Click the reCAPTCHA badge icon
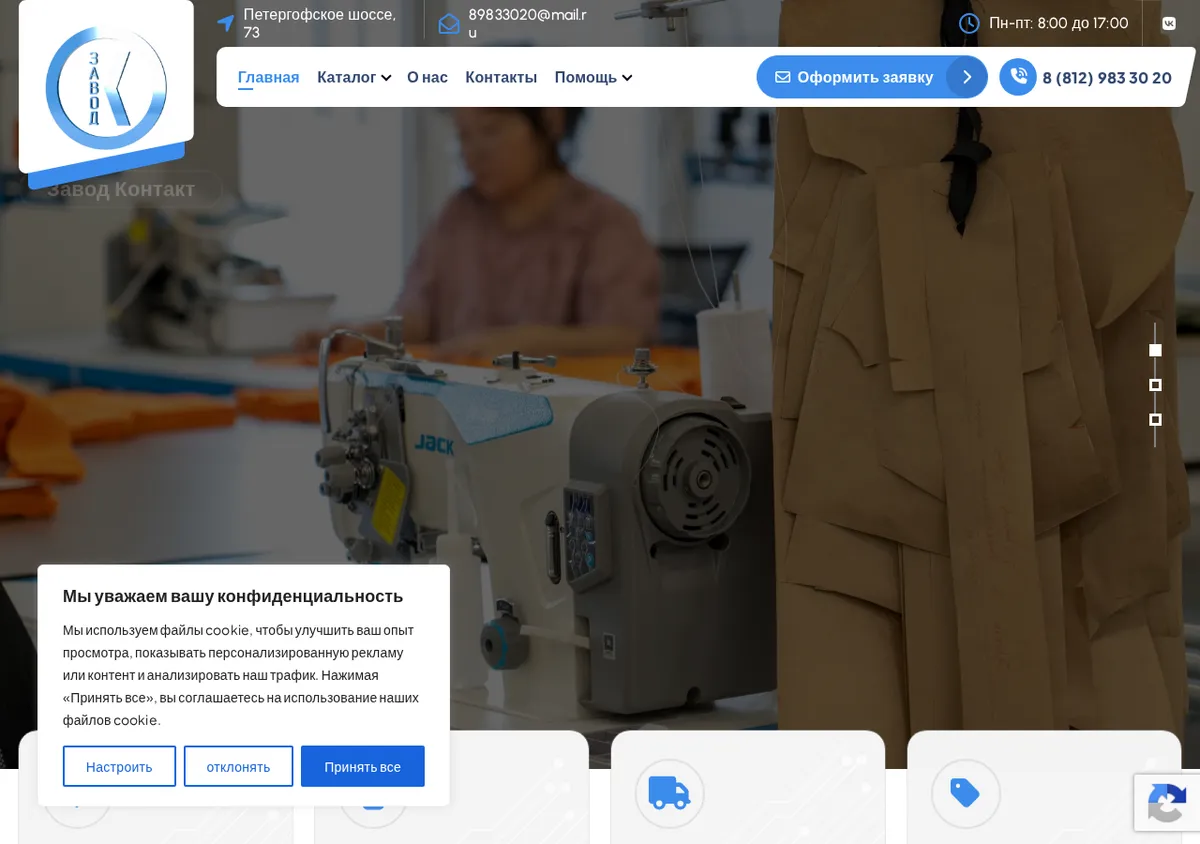Image resolution: width=1200 pixels, height=844 pixels. (x=1166, y=803)
